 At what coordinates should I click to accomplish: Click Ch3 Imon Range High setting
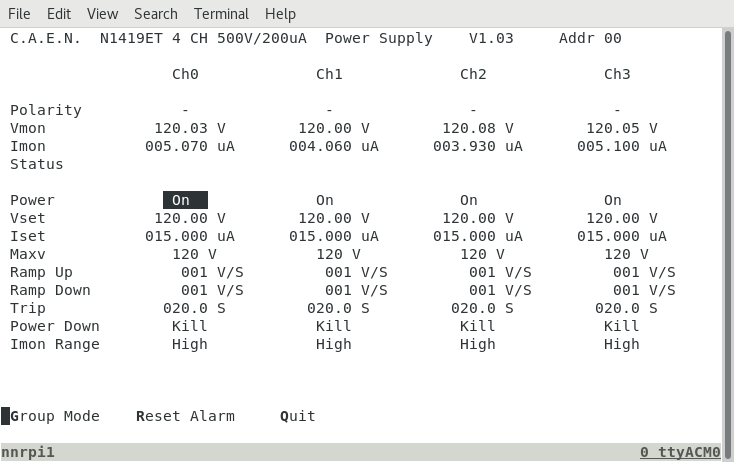pos(622,345)
